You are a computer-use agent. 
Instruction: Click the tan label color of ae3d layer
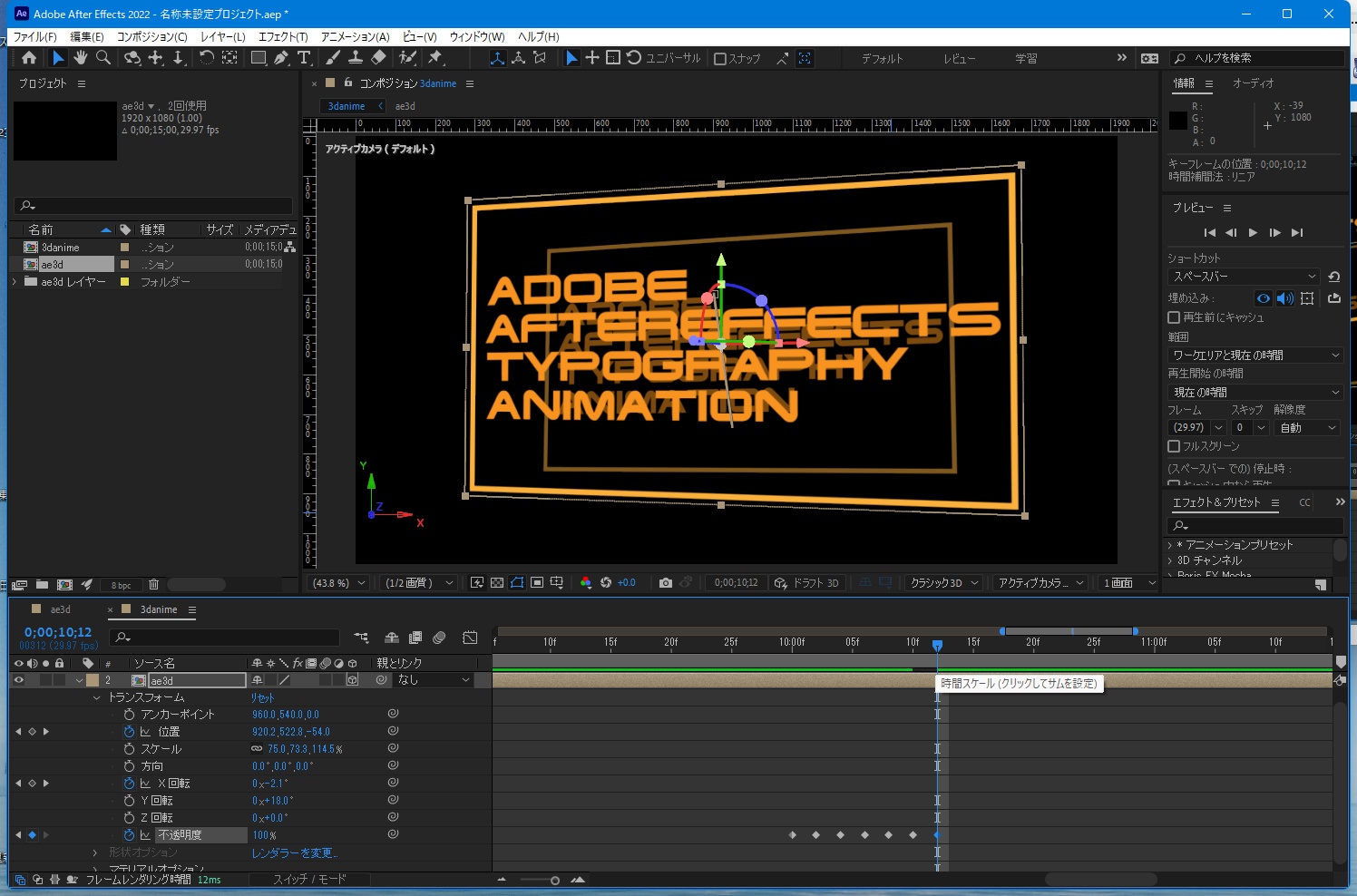coord(93,680)
